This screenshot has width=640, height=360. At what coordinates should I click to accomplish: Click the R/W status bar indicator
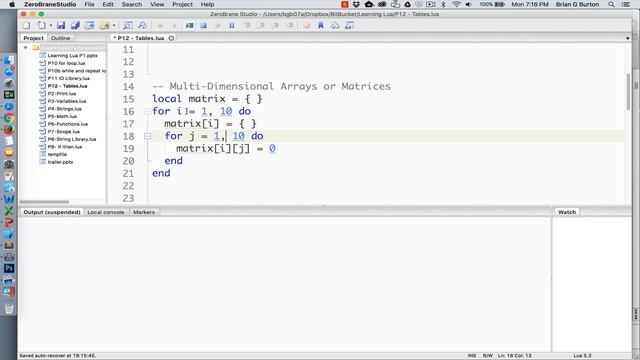coord(487,356)
